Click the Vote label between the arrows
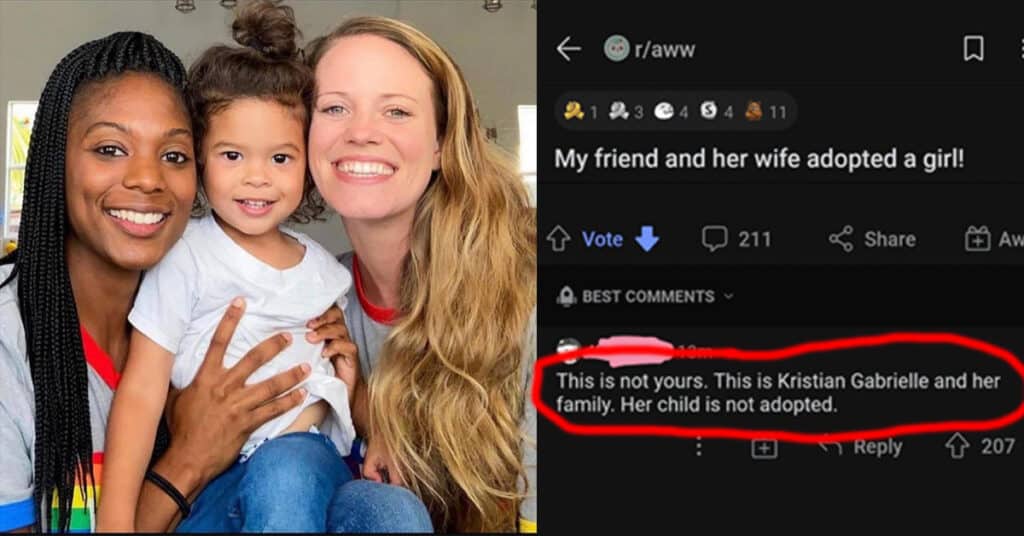1024x536 pixels. click(602, 240)
